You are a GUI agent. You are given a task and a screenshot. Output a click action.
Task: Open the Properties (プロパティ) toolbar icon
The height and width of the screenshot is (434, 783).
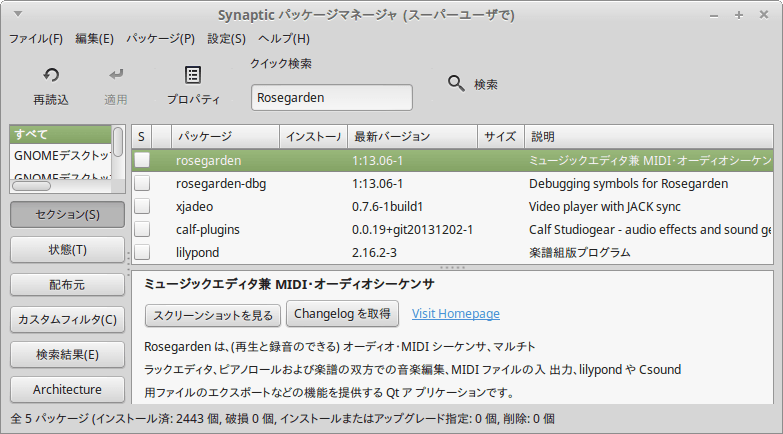tap(193, 75)
